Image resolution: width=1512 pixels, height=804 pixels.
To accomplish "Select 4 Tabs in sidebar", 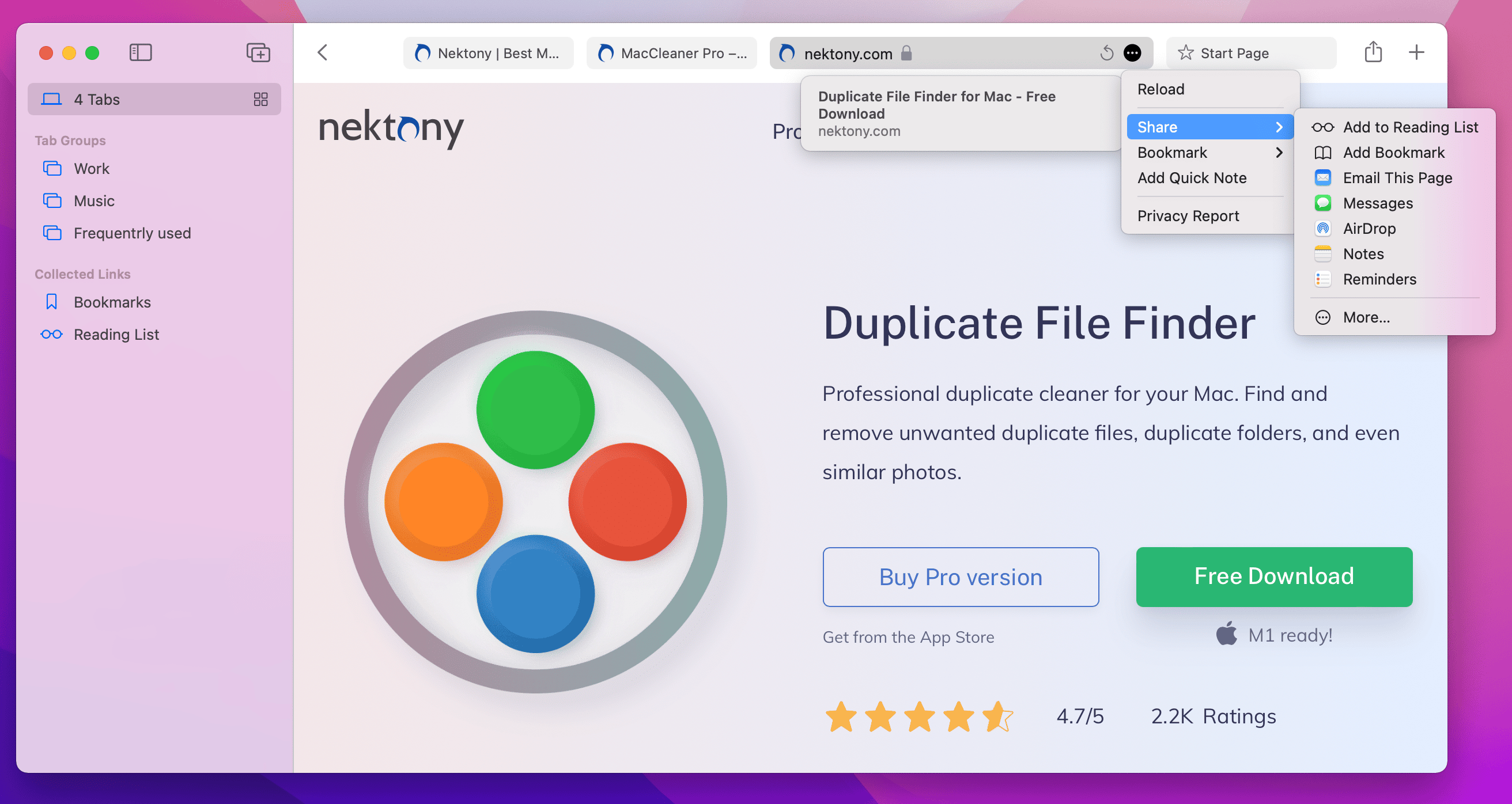I will [154, 99].
